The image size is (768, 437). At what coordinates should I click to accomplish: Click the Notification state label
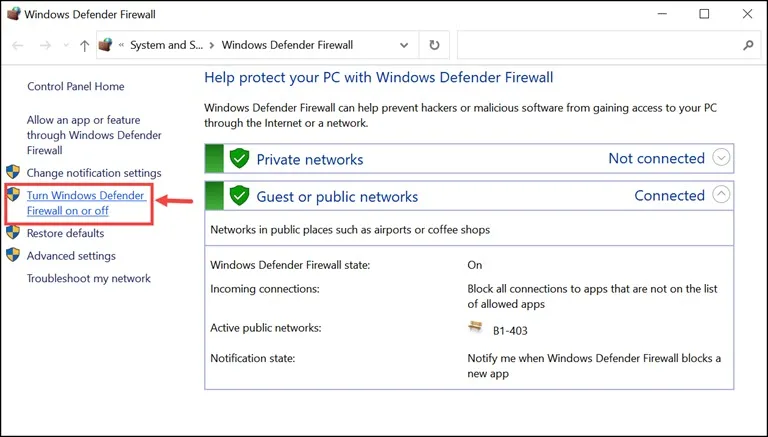pos(253,358)
